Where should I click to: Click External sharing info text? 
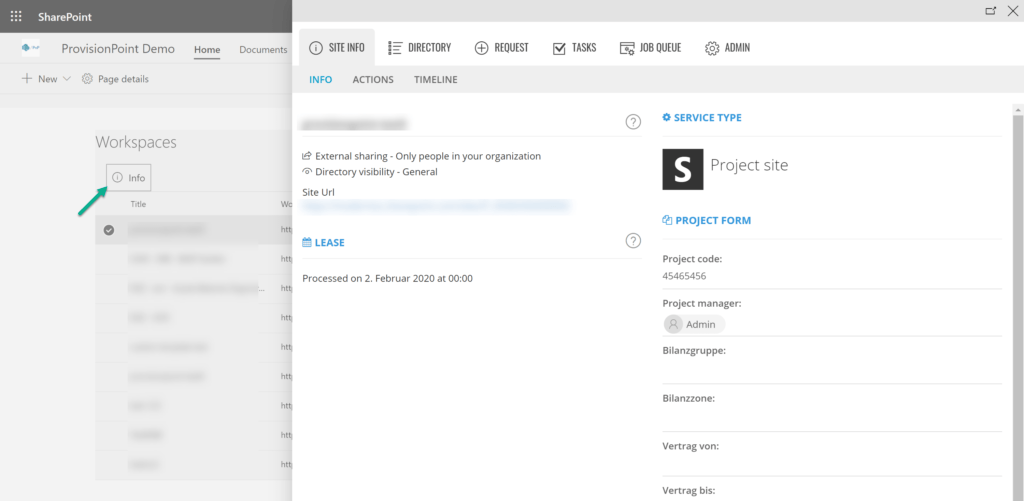[428, 156]
